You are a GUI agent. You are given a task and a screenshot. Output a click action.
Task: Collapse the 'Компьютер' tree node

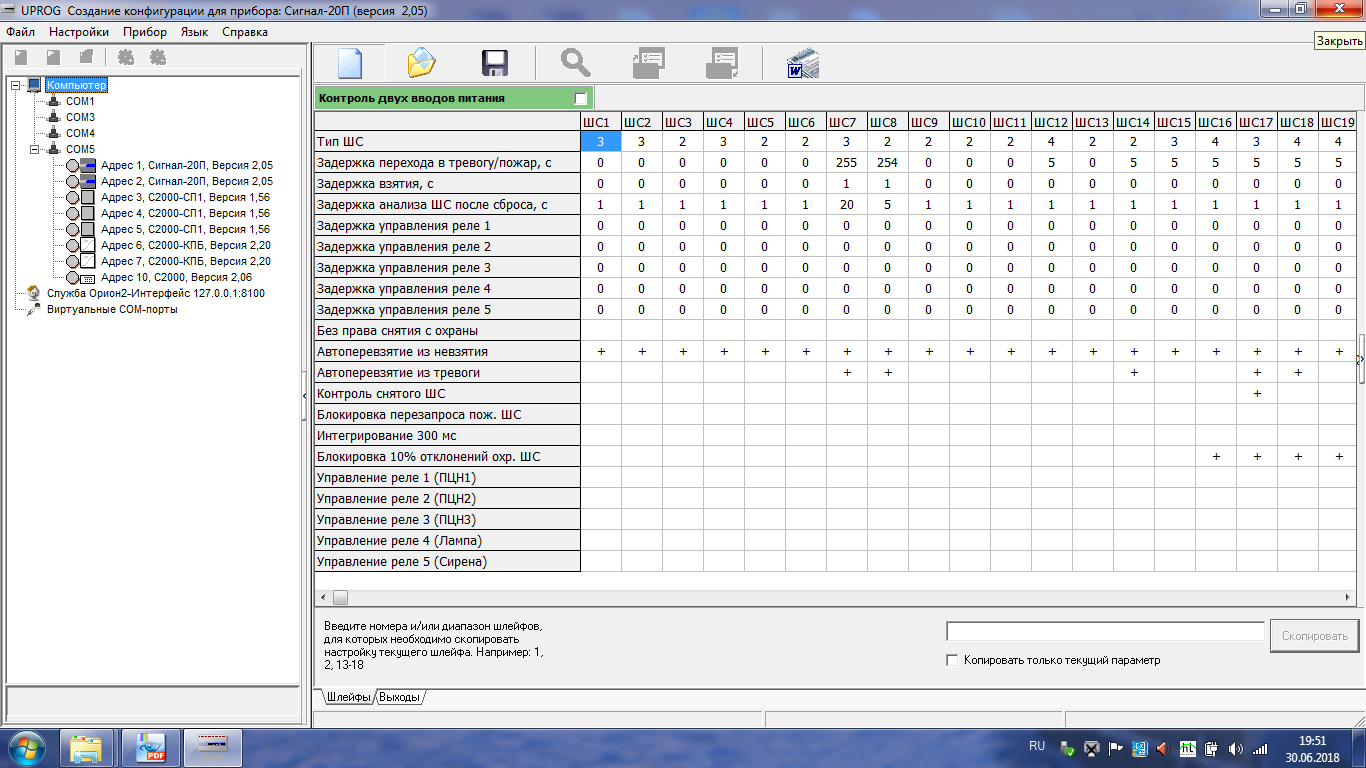click(16, 85)
